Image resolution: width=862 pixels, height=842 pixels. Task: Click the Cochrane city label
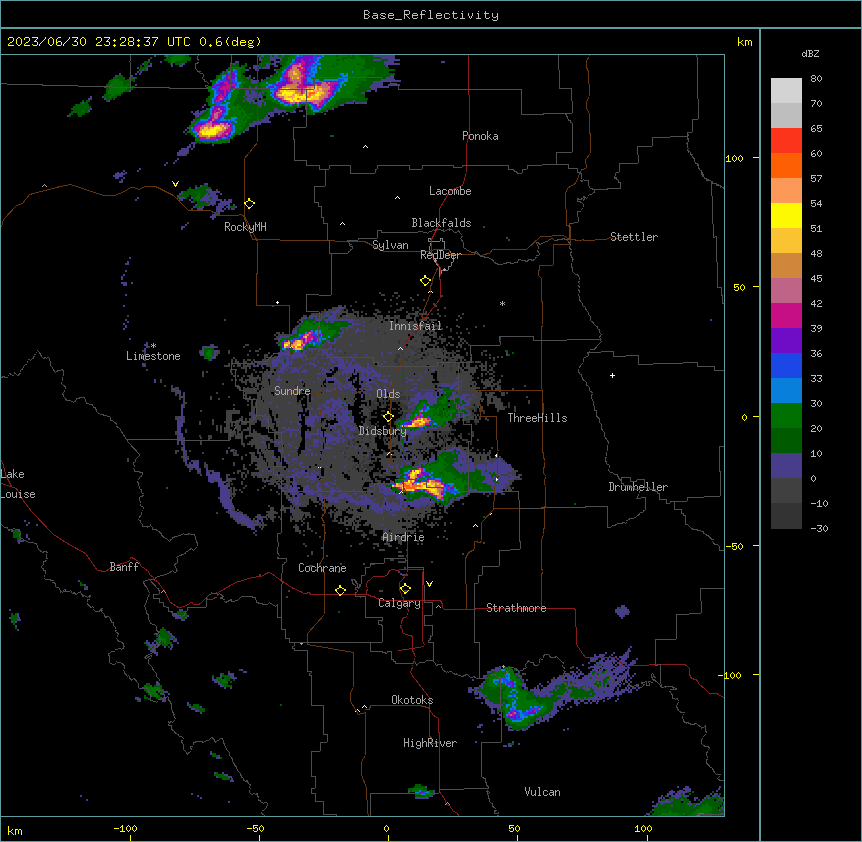tap(322, 568)
